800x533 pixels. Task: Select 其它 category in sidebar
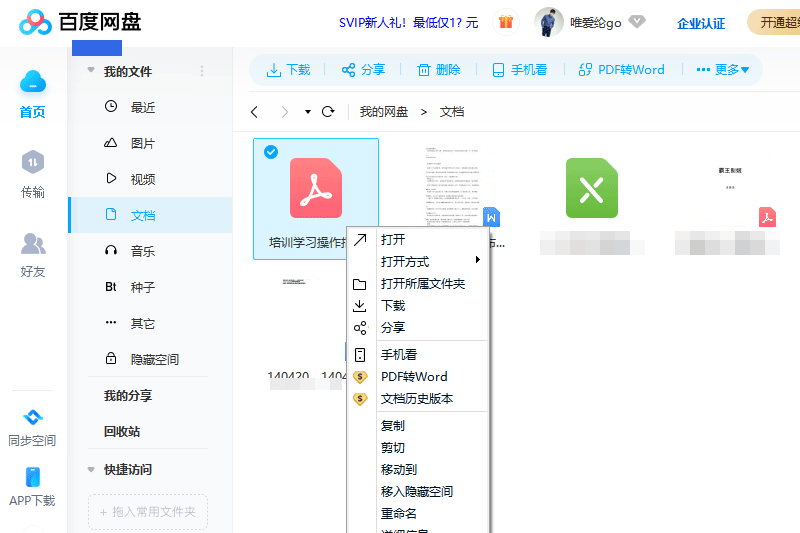pyautogui.click(x=151, y=323)
